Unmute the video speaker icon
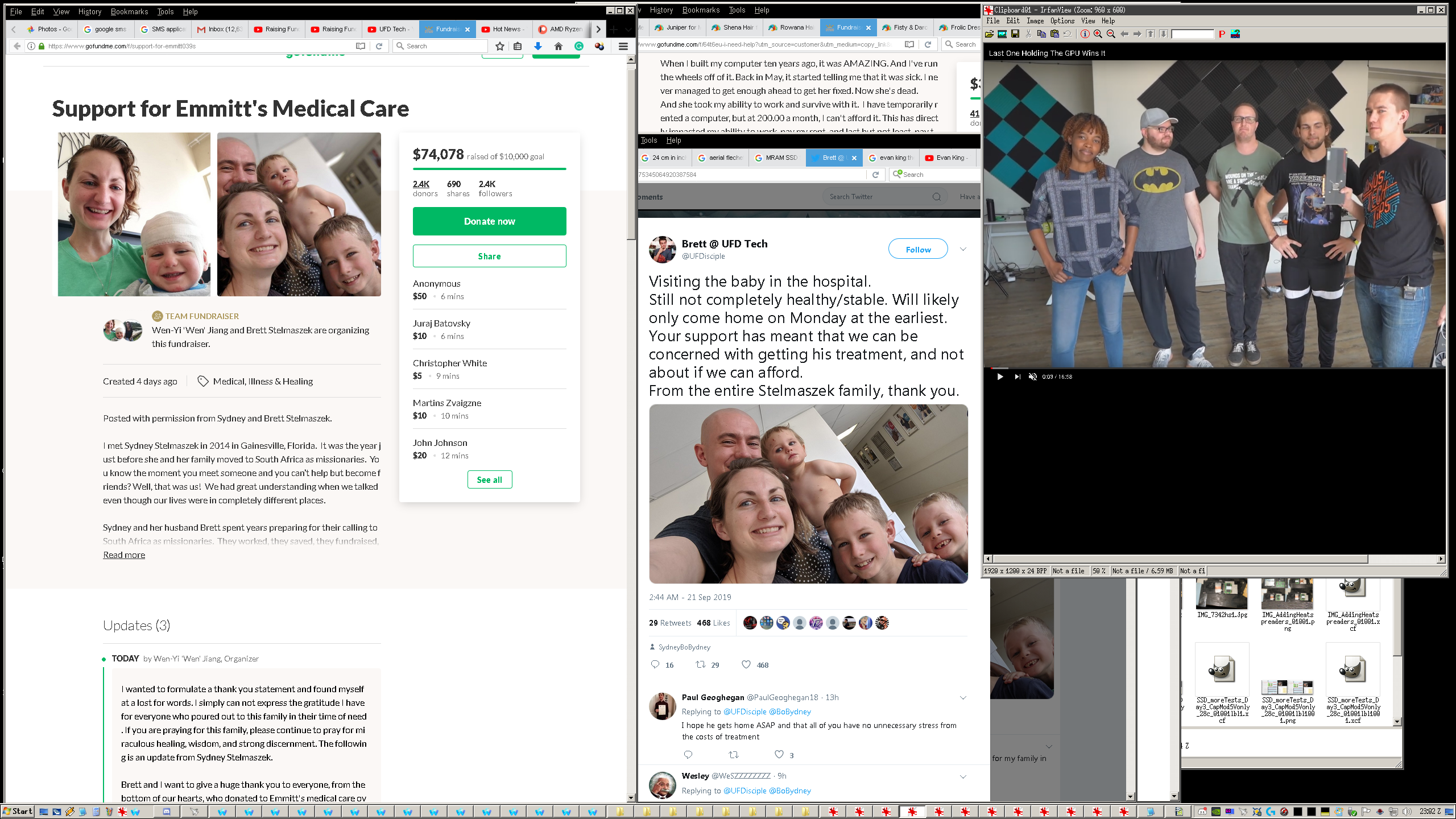 1032,377
